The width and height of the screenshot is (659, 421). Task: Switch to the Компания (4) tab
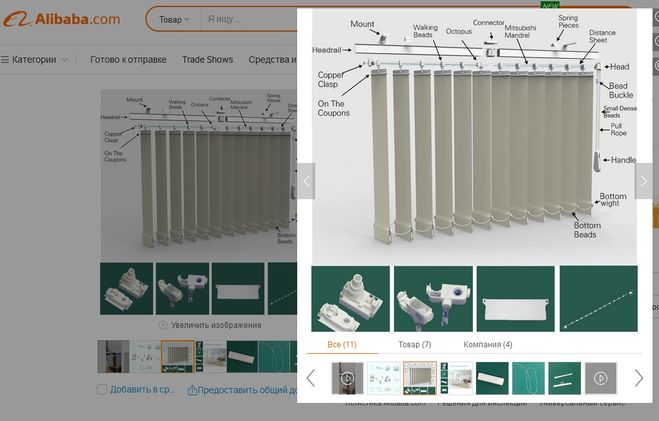click(488, 344)
